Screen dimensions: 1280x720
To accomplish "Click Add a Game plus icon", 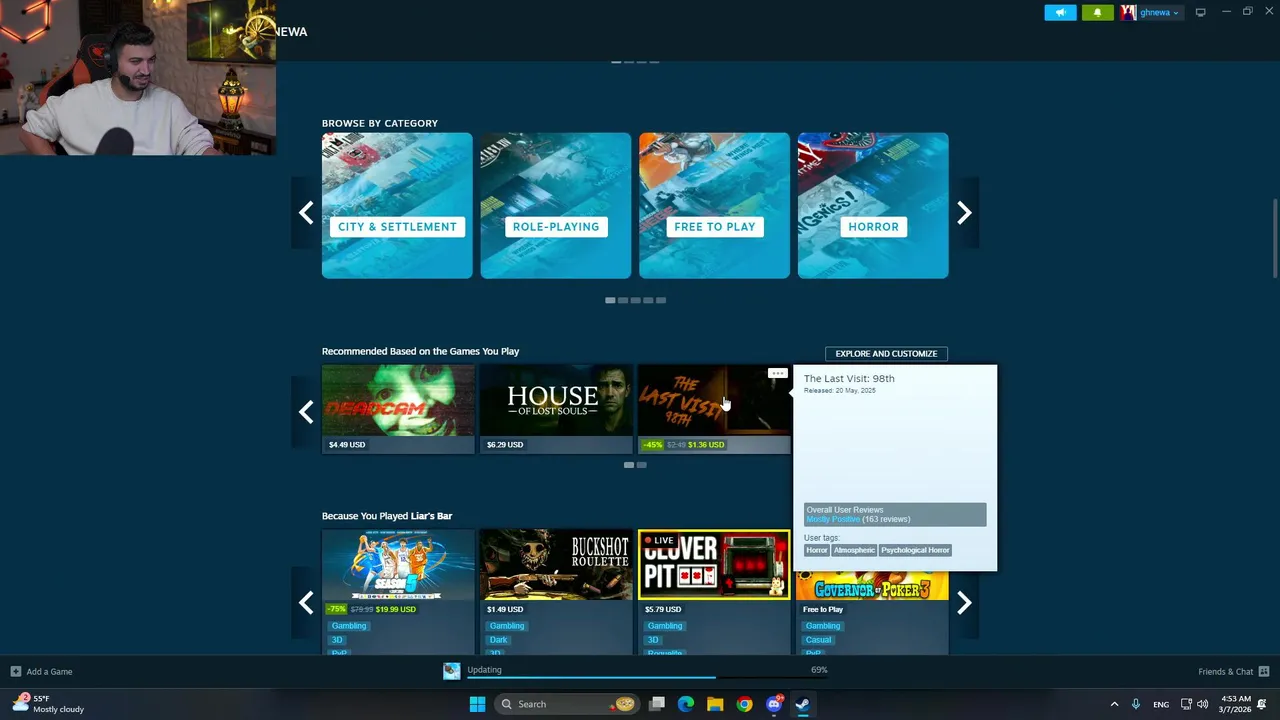I will click(15, 671).
